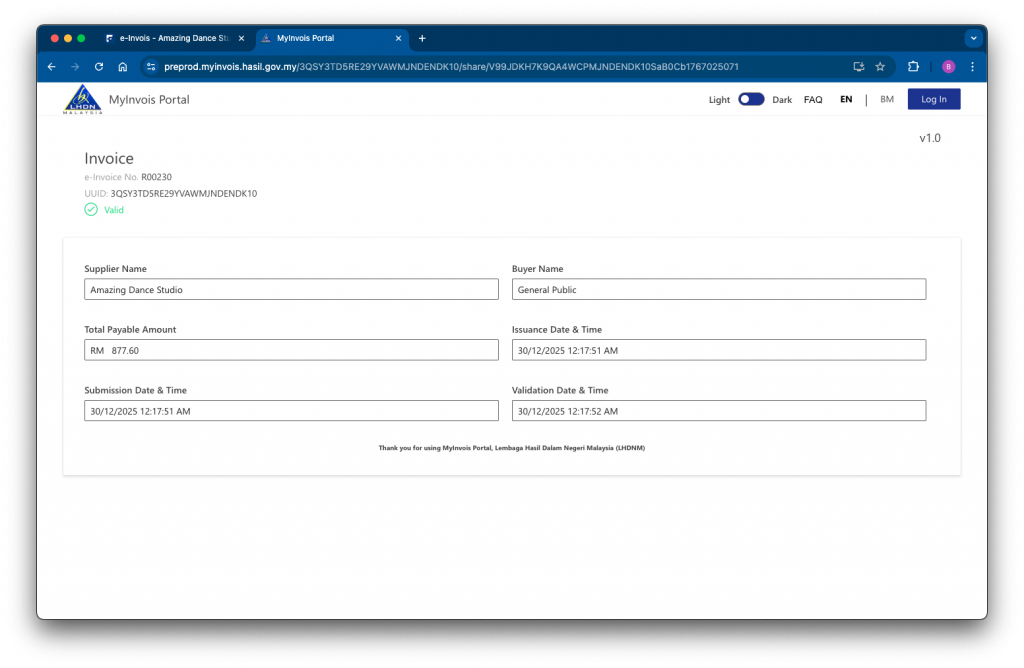Toggle the Light/Dark theme switch
This screenshot has height=668, width=1024.
tap(751, 99)
